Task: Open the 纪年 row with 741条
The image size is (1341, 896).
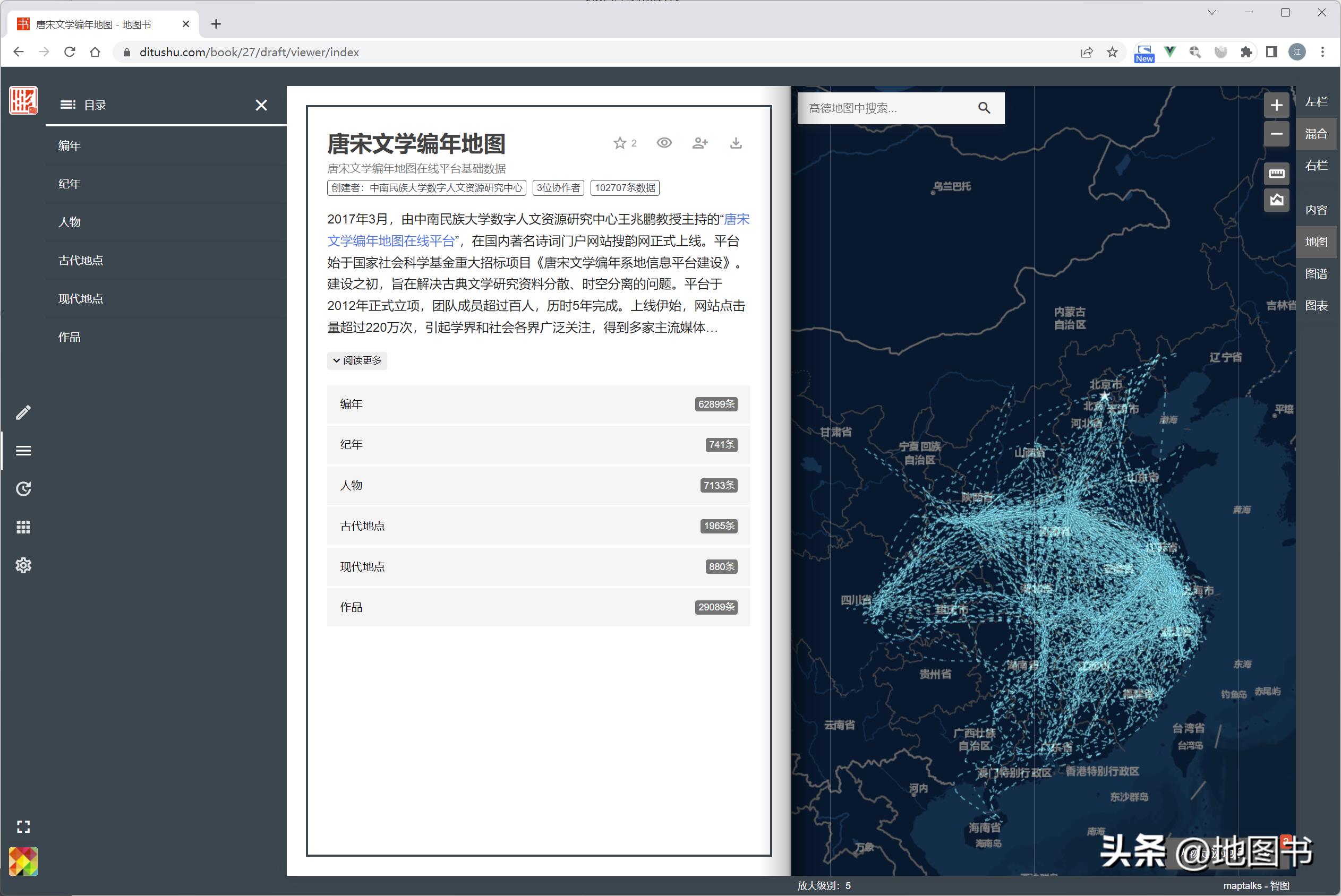Action: (x=539, y=445)
